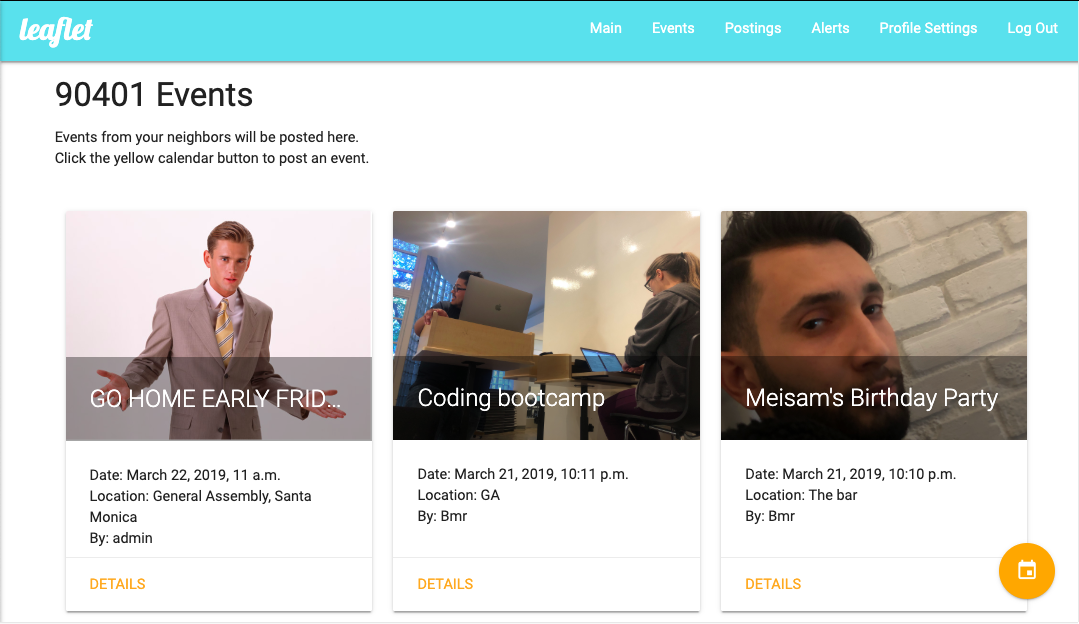View DETAILS of the Coding bootcamp event
Screen dimensions: 1079x624
click(445, 584)
